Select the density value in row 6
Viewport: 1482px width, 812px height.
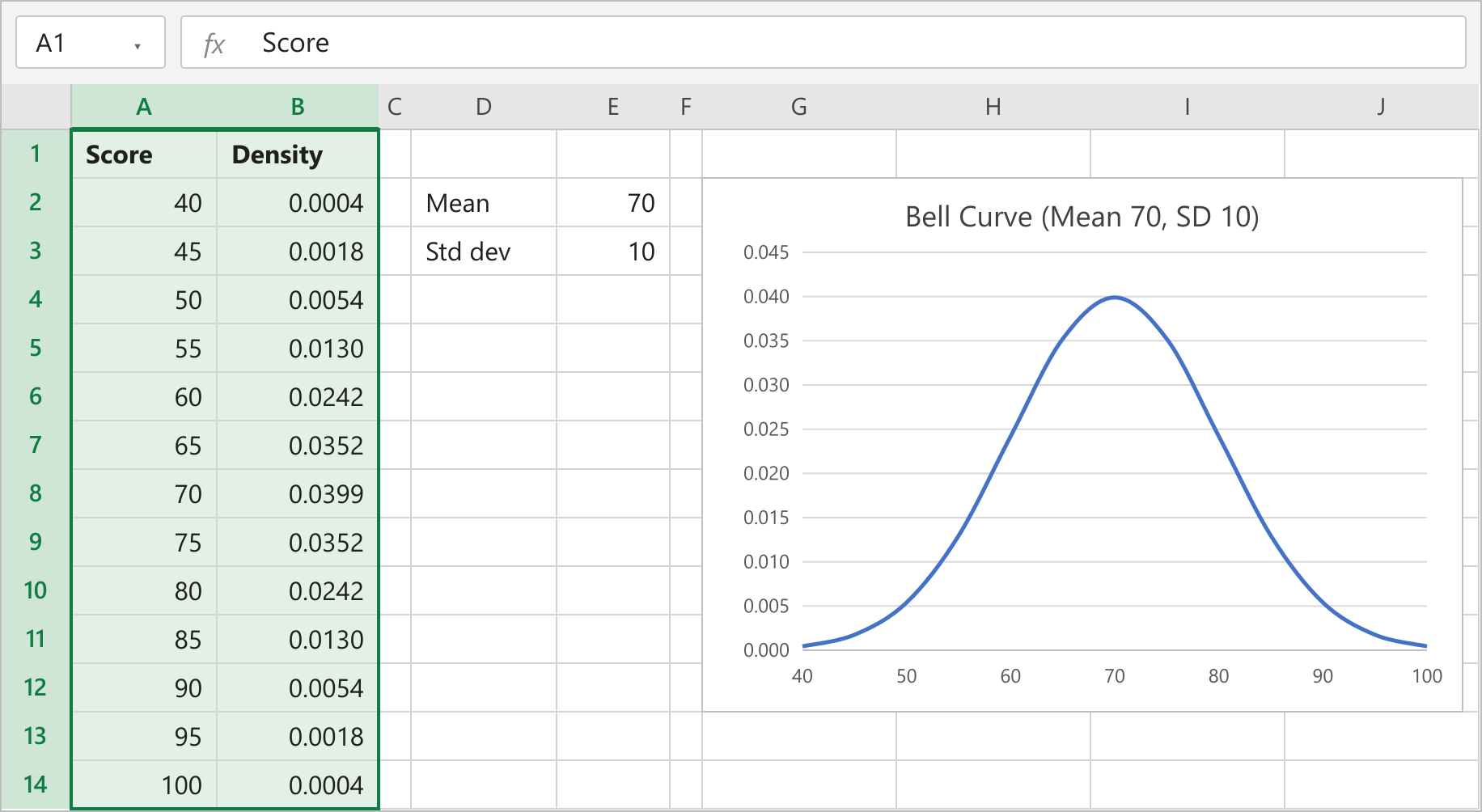[298, 396]
